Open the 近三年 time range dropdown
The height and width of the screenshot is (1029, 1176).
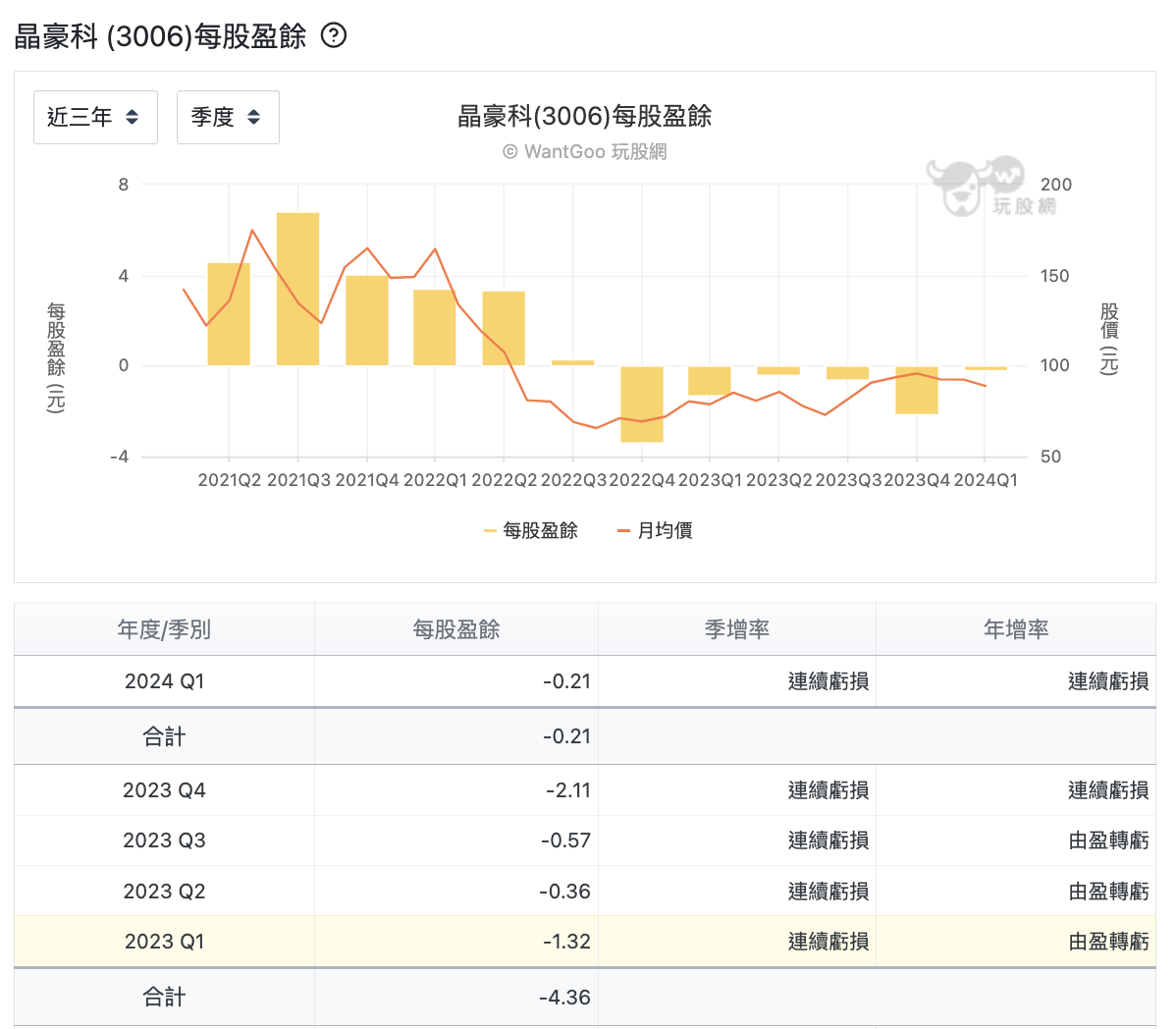click(95, 117)
